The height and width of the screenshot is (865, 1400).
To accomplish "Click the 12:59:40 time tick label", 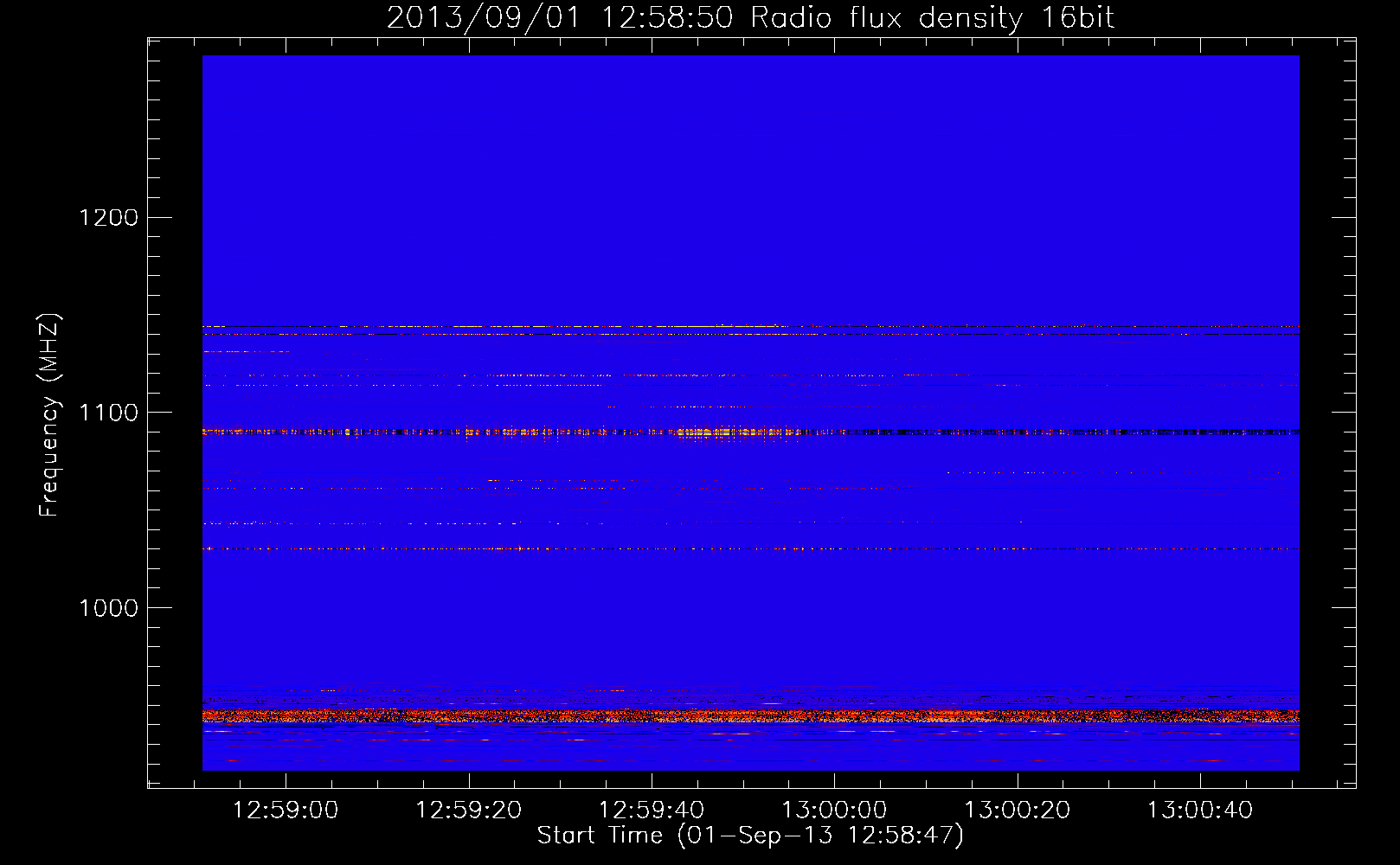I will [x=652, y=811].
